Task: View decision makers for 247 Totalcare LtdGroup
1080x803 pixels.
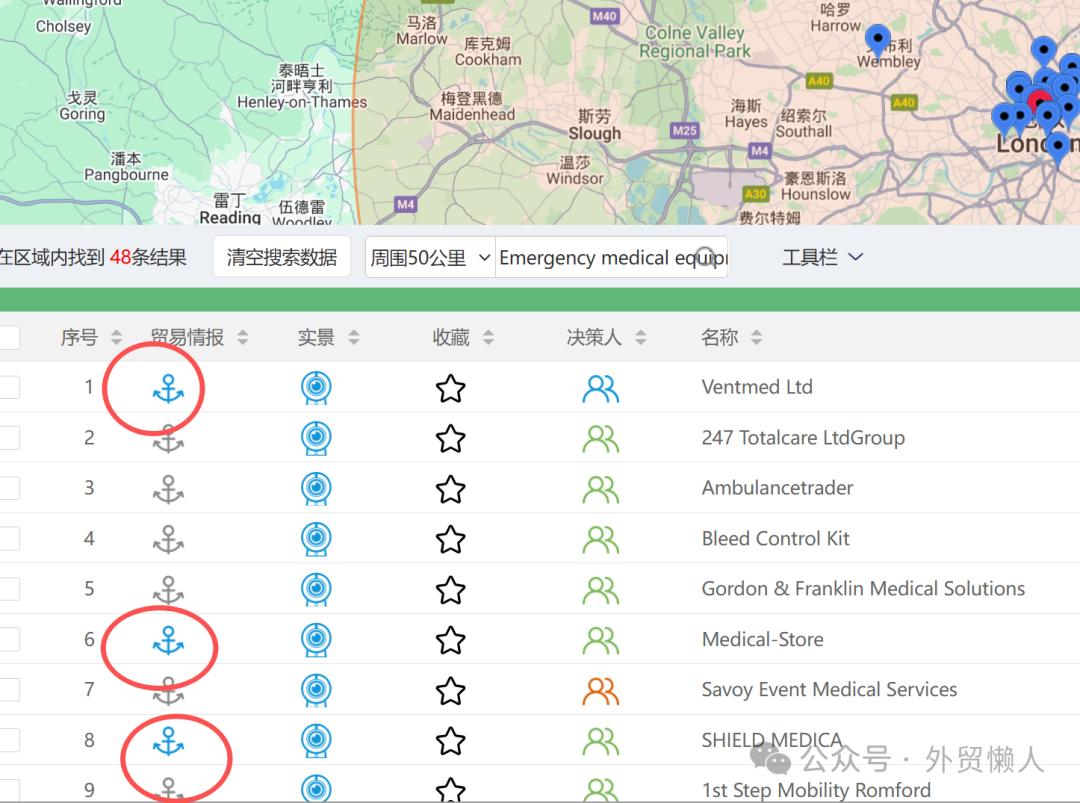Action: click(x=601, y=439)
